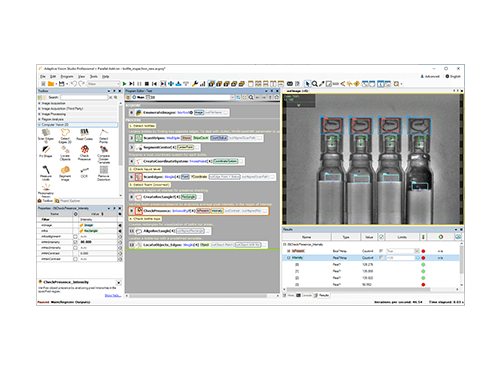Collapse the Computer Vision 2D category
Viewport: 500px width, 375px height.
pos(39,125)
